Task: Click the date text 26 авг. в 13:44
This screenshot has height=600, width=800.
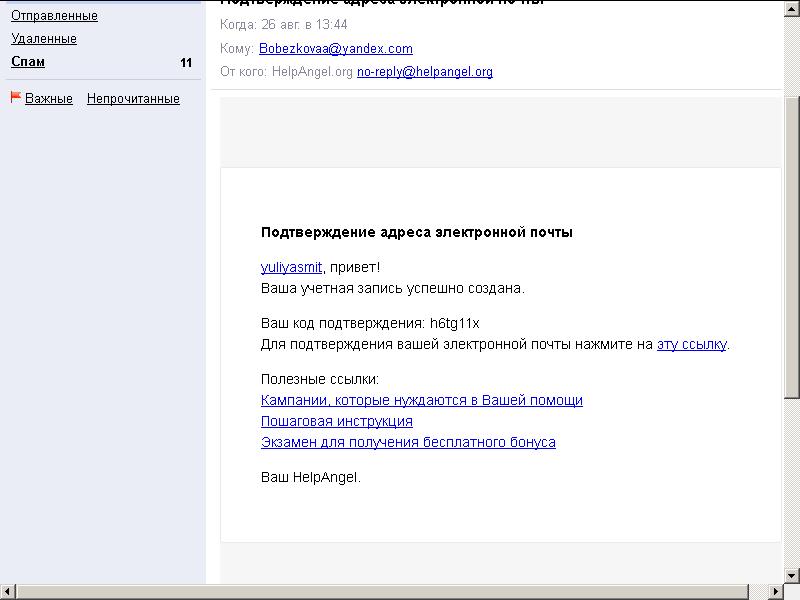Action: point(304,24)
